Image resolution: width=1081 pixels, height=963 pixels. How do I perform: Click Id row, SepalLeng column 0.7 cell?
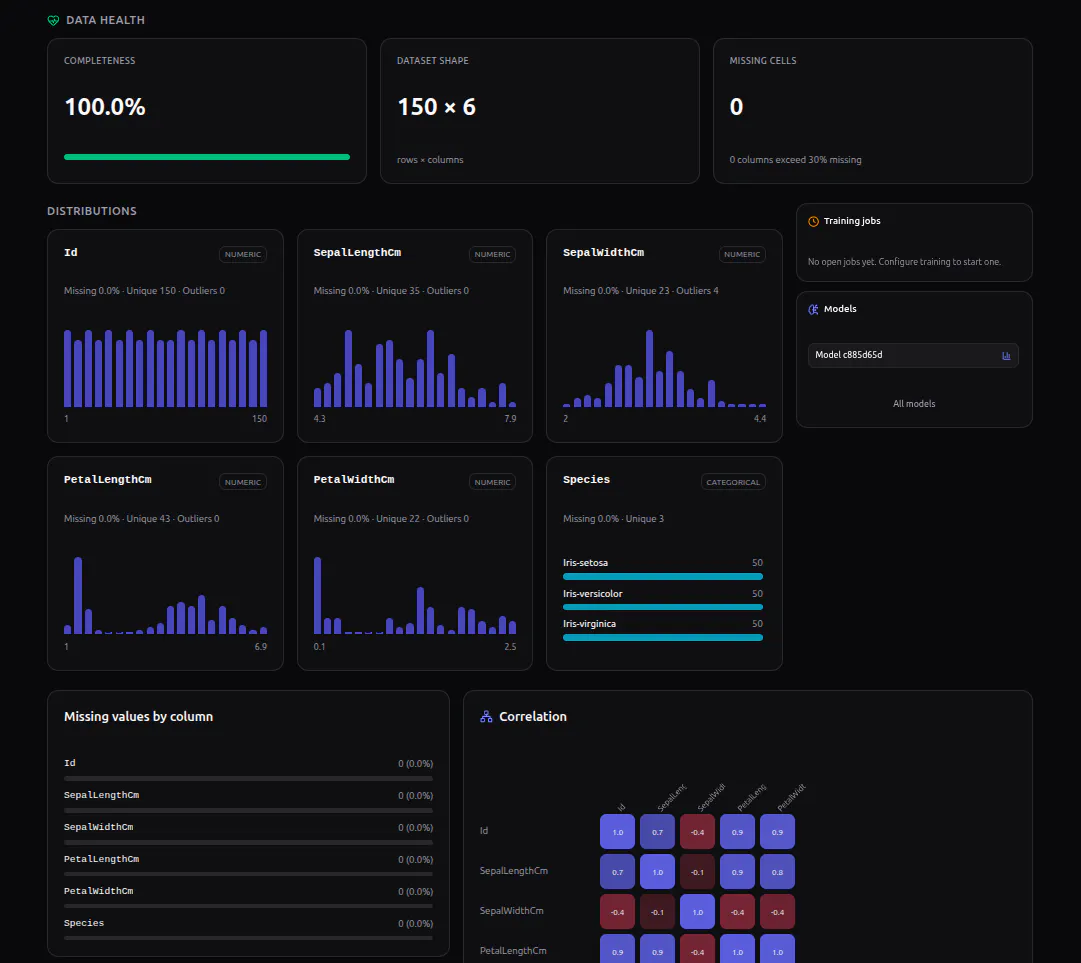(657, 832)
